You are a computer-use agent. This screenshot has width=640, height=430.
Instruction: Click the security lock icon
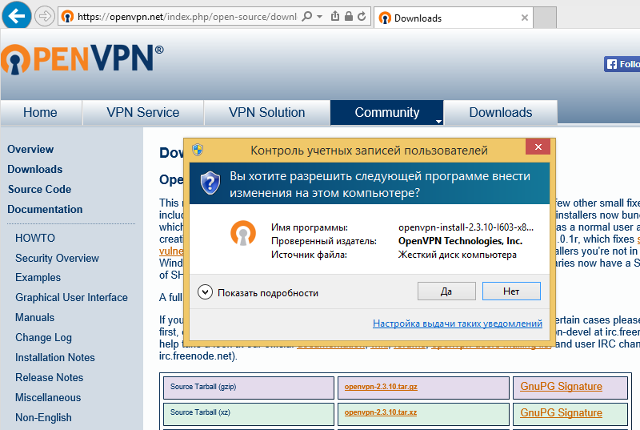tap(349, 16)
